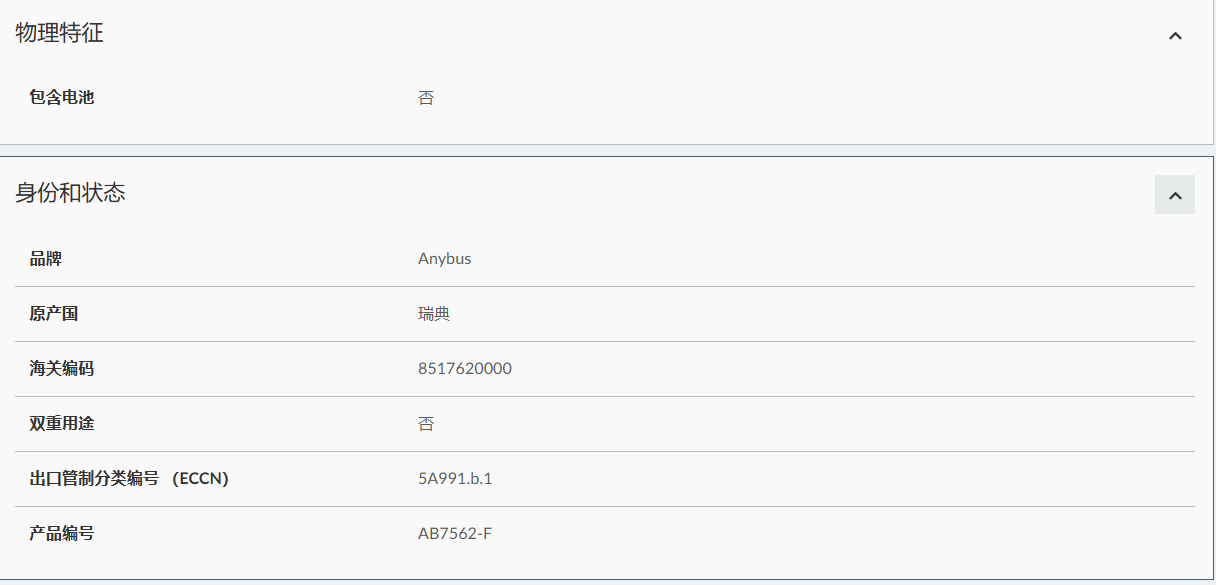Click the customs code 8517620000

click(464, 369)
